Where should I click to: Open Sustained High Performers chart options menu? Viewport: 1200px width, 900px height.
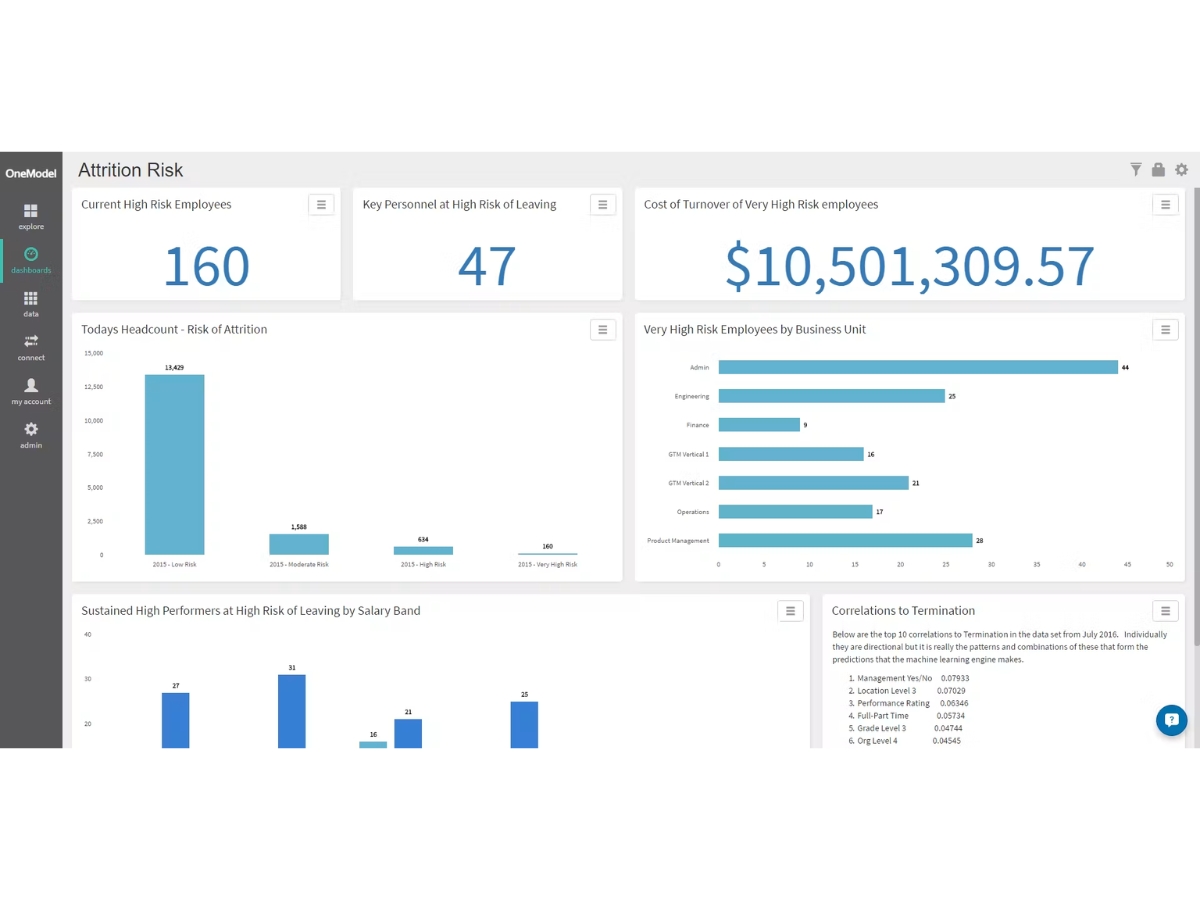pyautogui.click(x=790, y=611)
